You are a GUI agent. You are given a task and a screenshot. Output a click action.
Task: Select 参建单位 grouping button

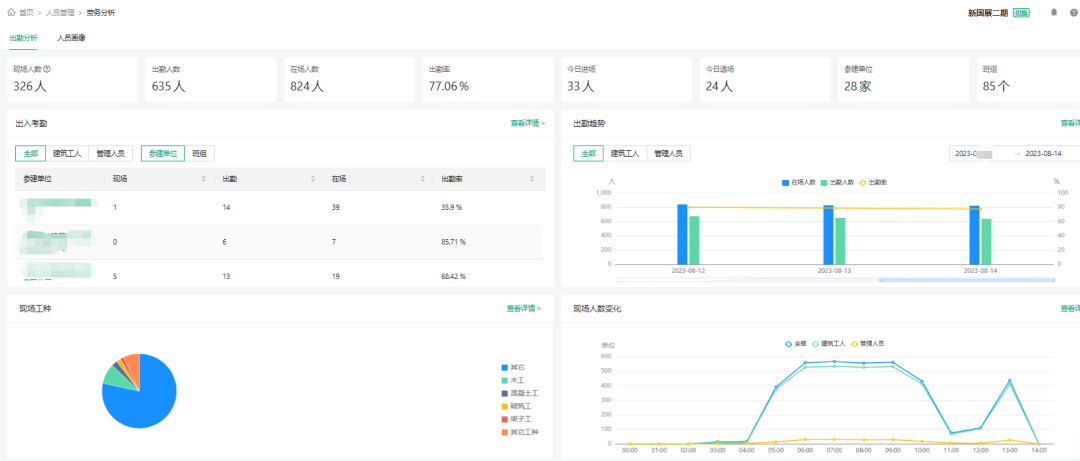click(x=163, y=154)
